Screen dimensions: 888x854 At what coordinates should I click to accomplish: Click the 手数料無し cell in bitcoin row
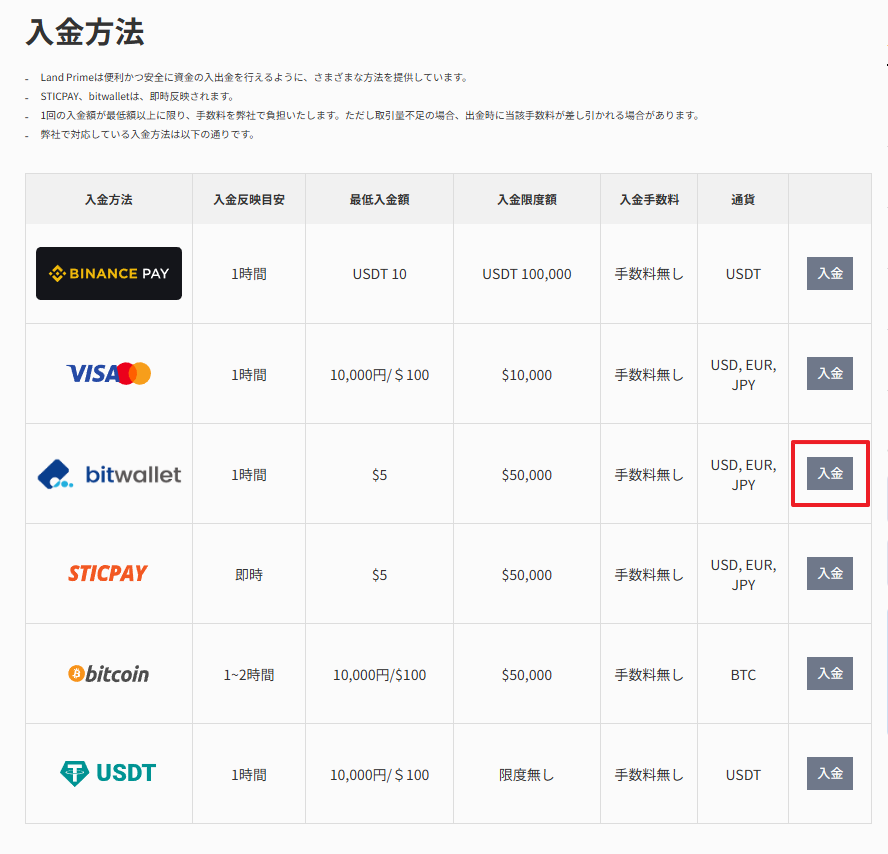point(649,675)
